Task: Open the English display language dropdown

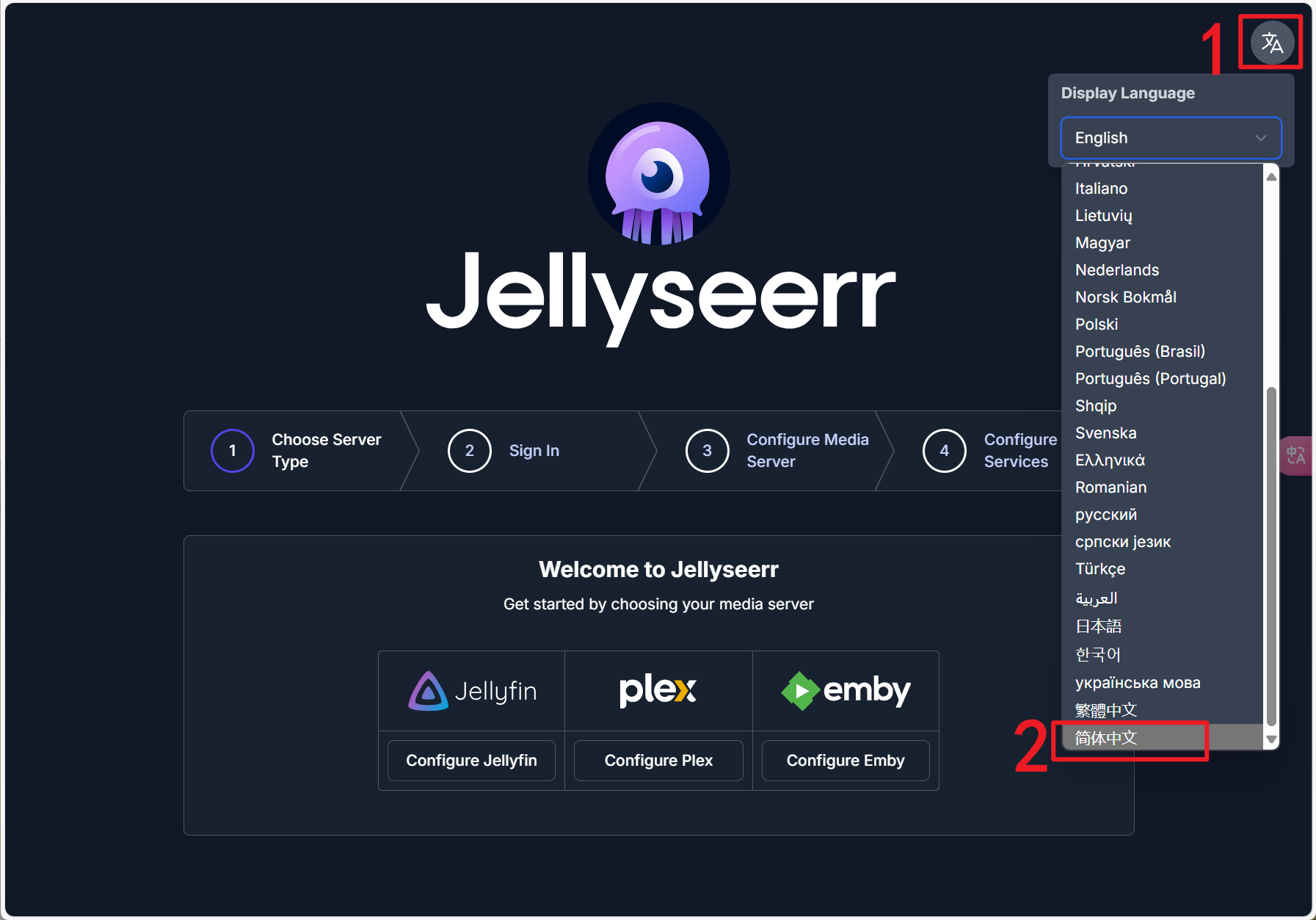Action: click(x=1171, y=138)
